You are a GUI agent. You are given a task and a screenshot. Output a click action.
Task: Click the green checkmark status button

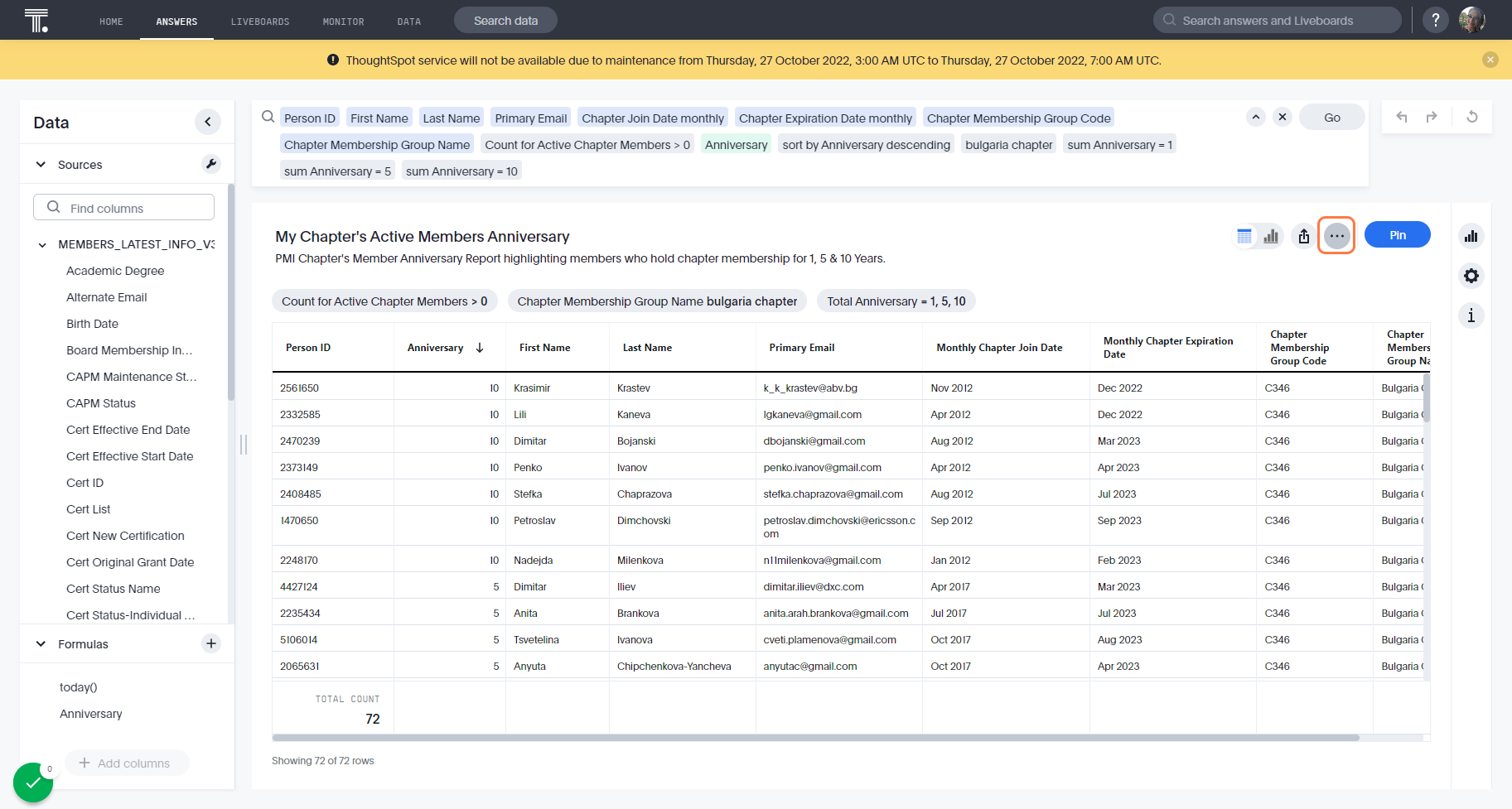(x=33, y=783)
